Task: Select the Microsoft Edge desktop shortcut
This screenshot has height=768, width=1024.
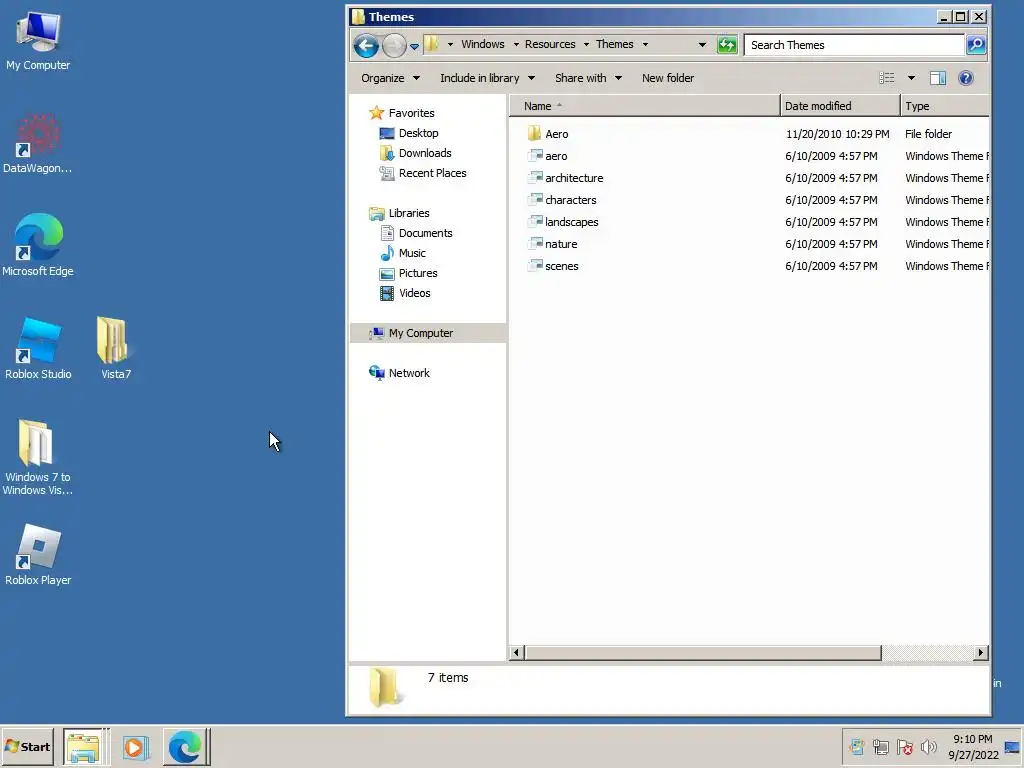Action: point(38,246)
